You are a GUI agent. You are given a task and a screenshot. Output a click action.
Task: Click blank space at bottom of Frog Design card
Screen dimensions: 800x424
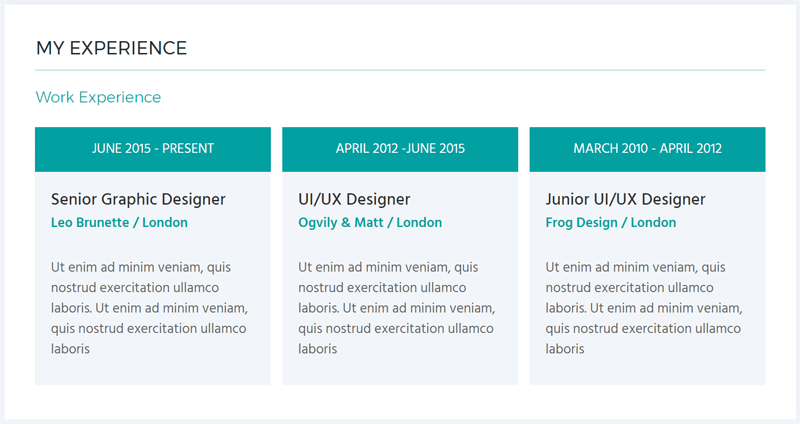click(647, 371)
